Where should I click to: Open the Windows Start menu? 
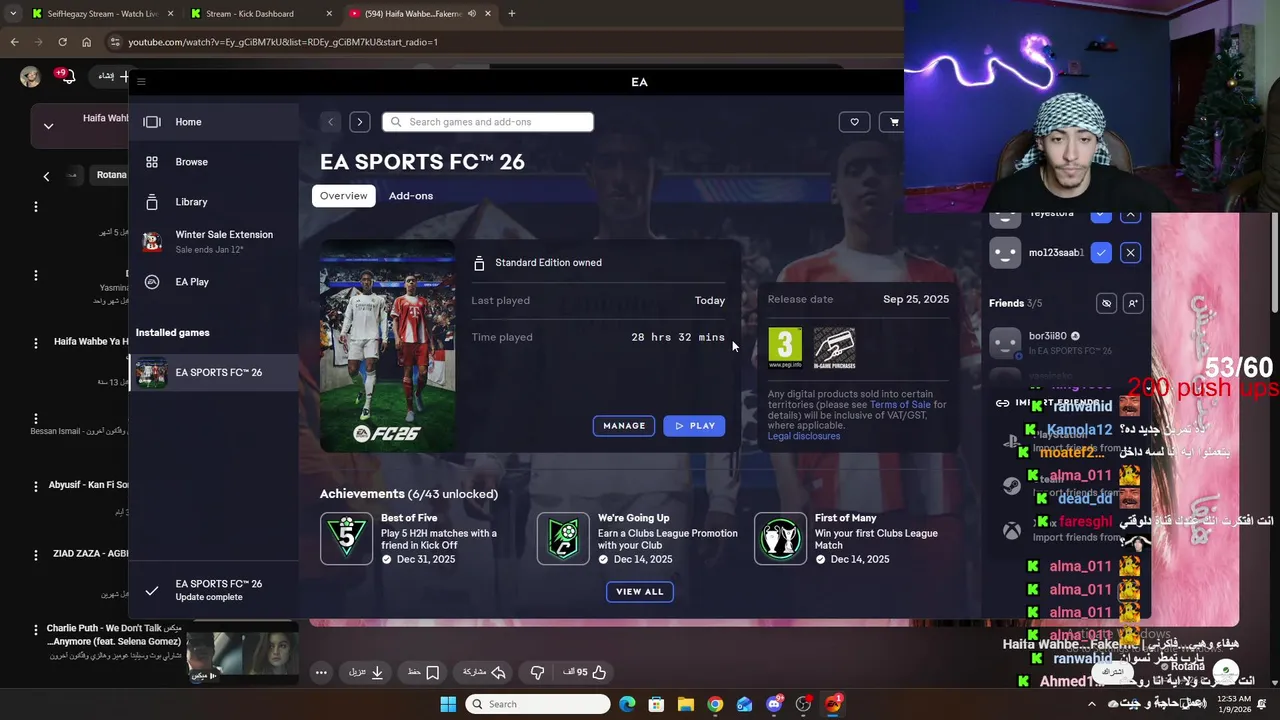point(448,704)
